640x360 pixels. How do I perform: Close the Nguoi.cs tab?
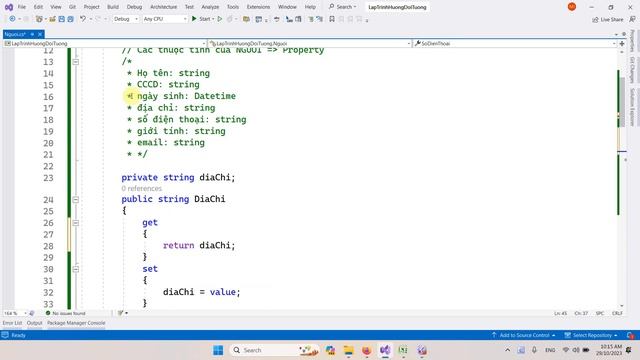(x=40, y=34)
